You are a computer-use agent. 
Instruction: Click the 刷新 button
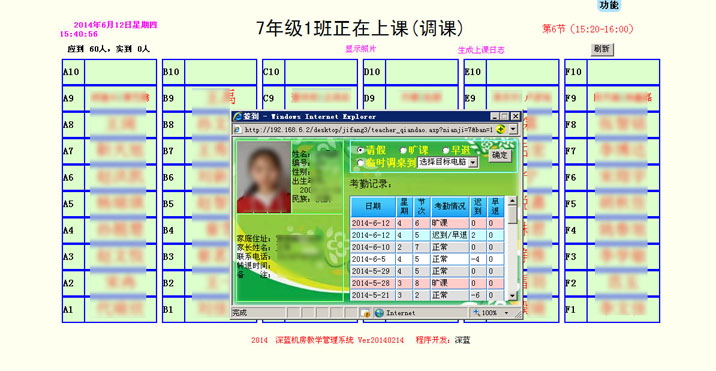[x=602, y=49]
